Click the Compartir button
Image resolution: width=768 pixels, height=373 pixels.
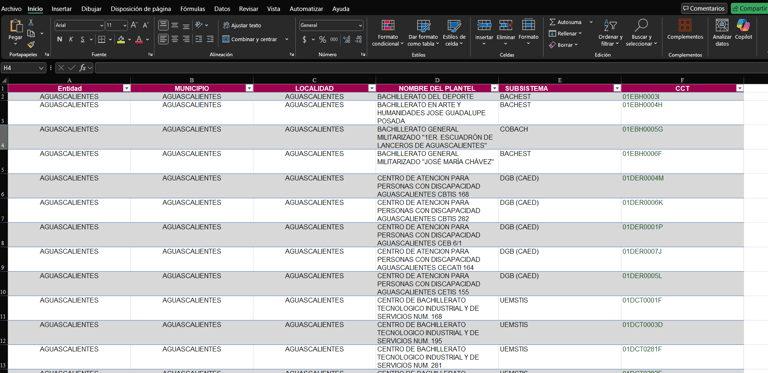tap(749, 8)
